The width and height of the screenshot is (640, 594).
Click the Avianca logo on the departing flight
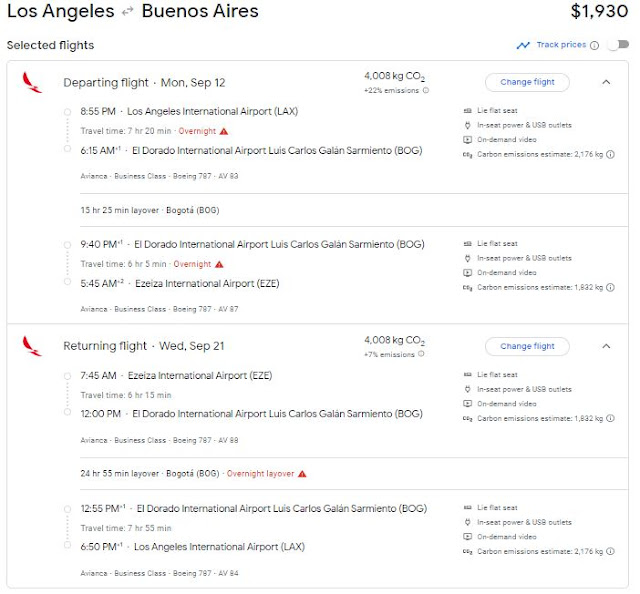32,82
